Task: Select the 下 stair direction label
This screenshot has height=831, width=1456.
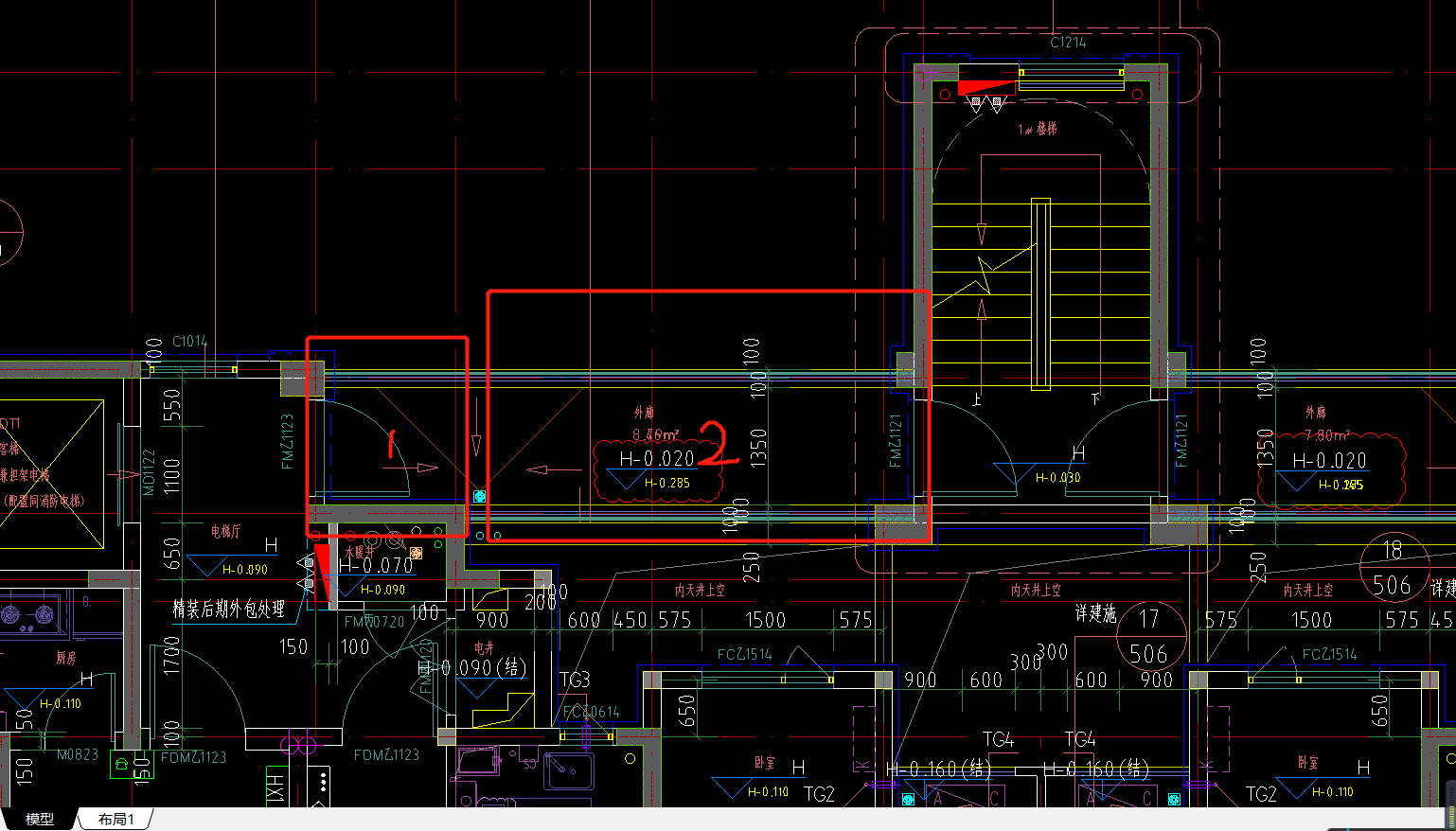Action: coord(1096,399)
